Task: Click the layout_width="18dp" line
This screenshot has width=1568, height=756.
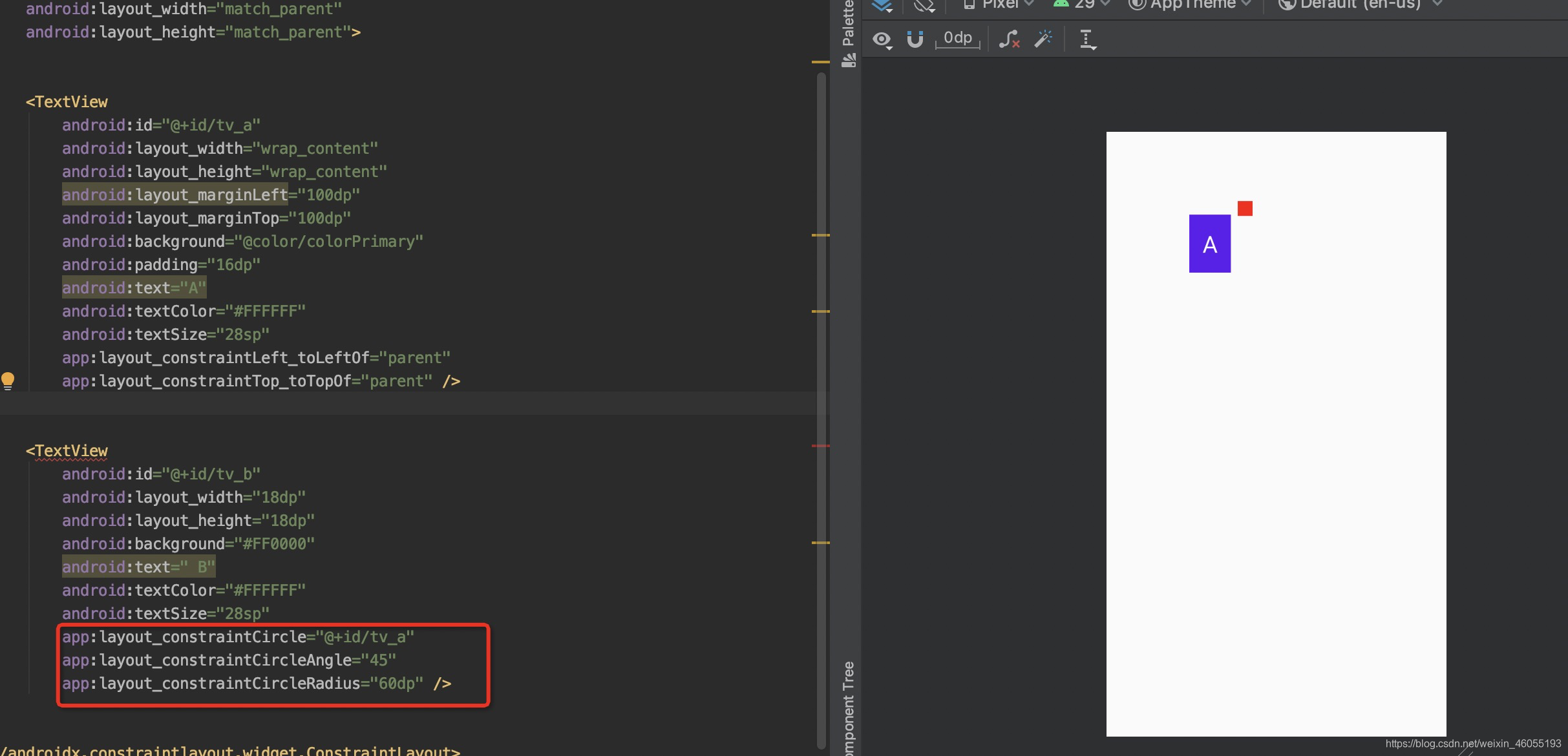Action: (184, 497)
